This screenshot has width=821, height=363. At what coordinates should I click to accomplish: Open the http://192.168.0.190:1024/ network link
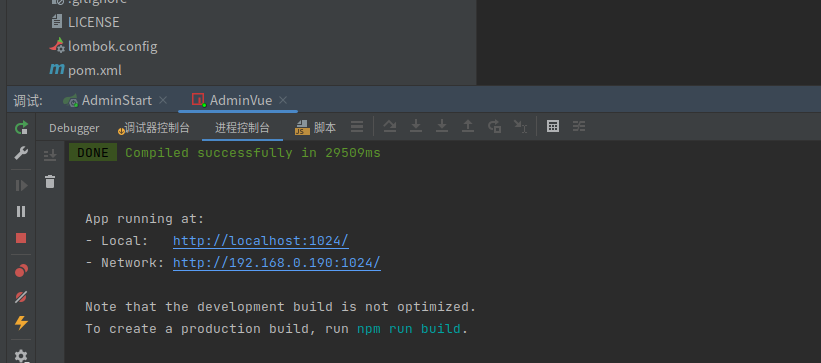tap(277, 263)
